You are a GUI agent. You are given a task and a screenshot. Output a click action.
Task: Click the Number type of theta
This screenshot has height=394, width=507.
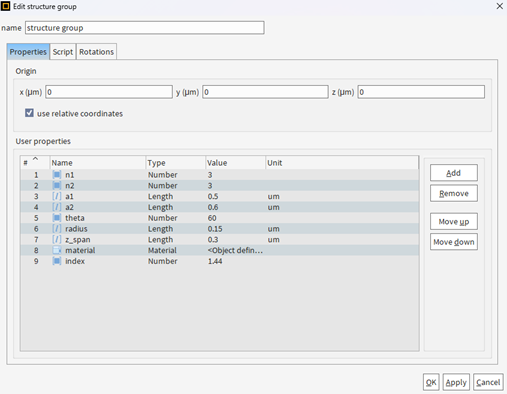(x=162, y=218)
